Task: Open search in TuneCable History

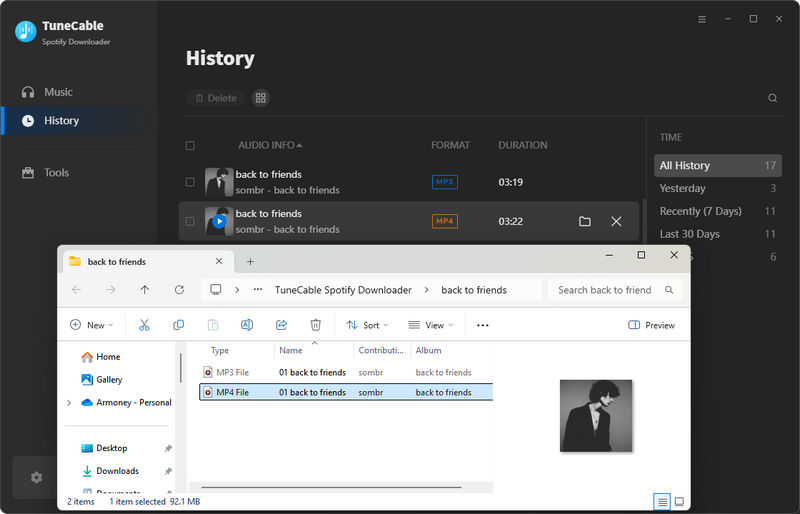Action: [772, 98]
